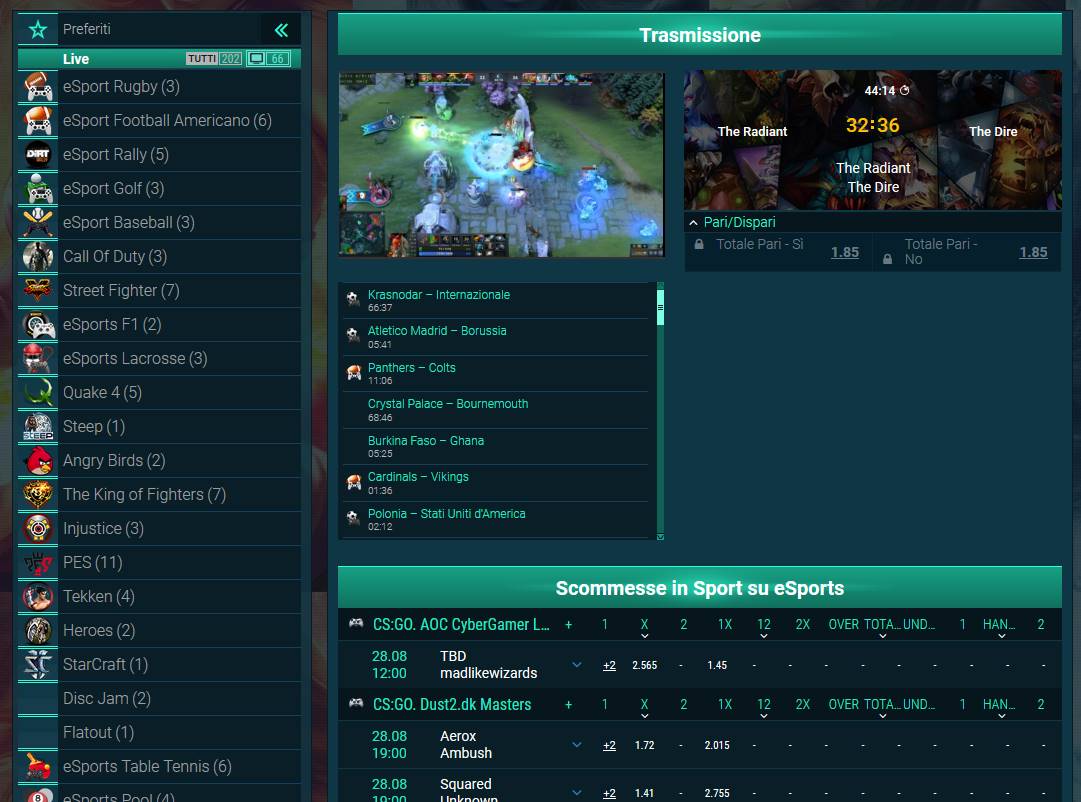Image resolution: width=1081 pixels, height=802 pixels.
Task: Toggle the streaming-only 66 filter
Action: point(268,59)
